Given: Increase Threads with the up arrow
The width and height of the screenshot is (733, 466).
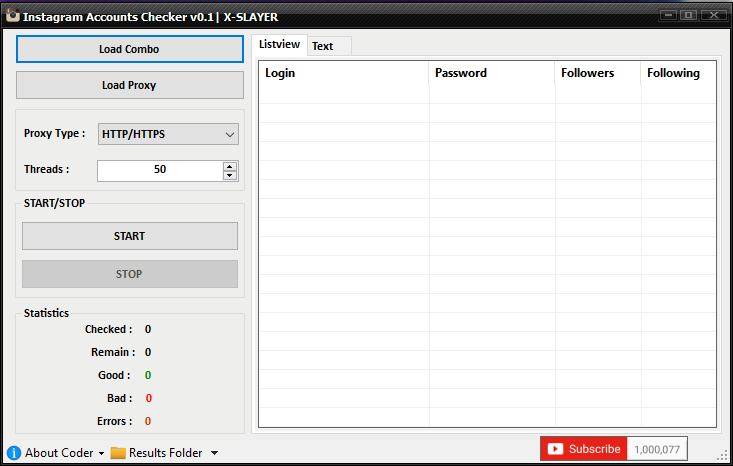Looking at the screenshot, I should [230, 166].
